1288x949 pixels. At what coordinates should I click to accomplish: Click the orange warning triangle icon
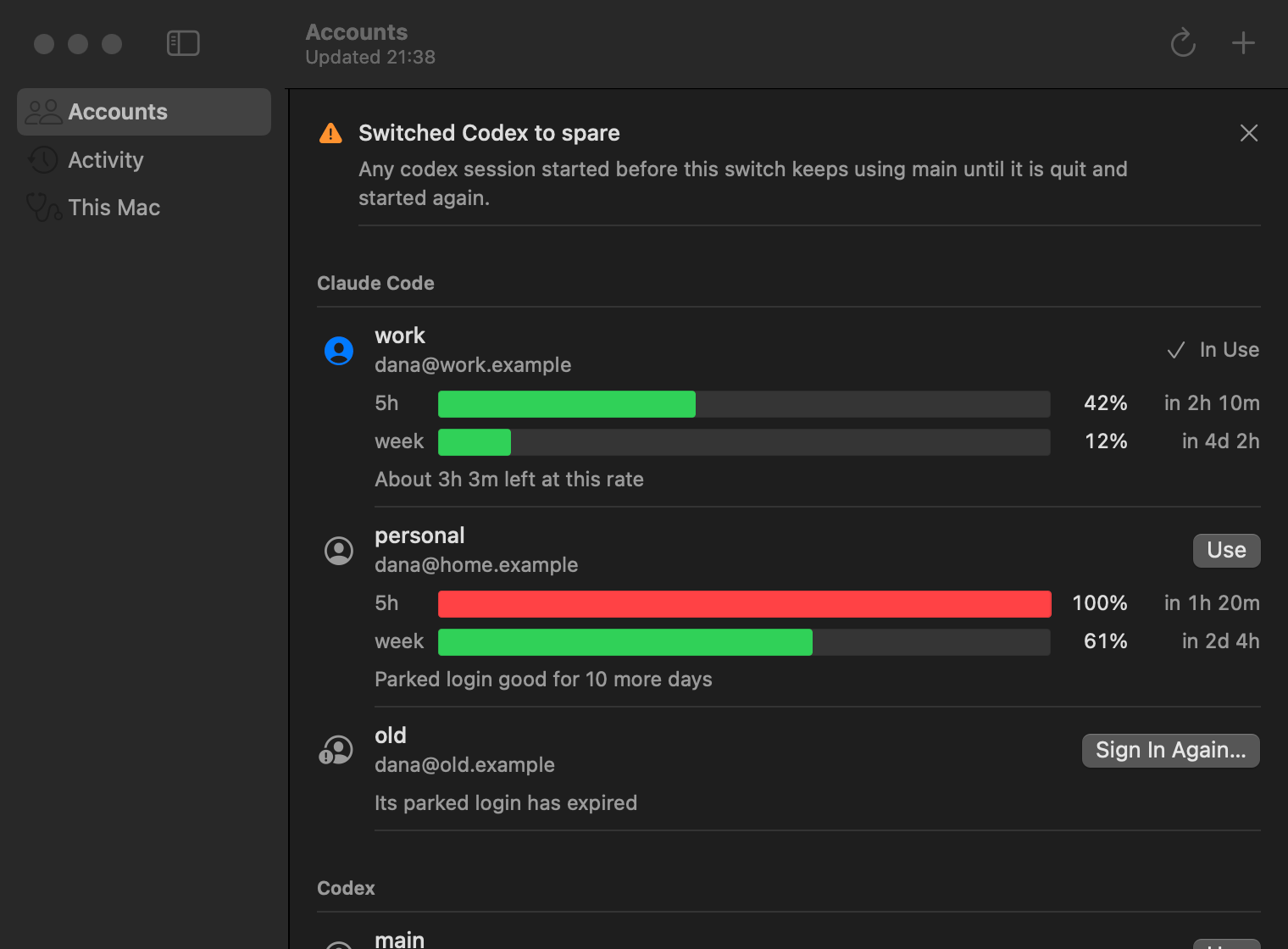330,133
